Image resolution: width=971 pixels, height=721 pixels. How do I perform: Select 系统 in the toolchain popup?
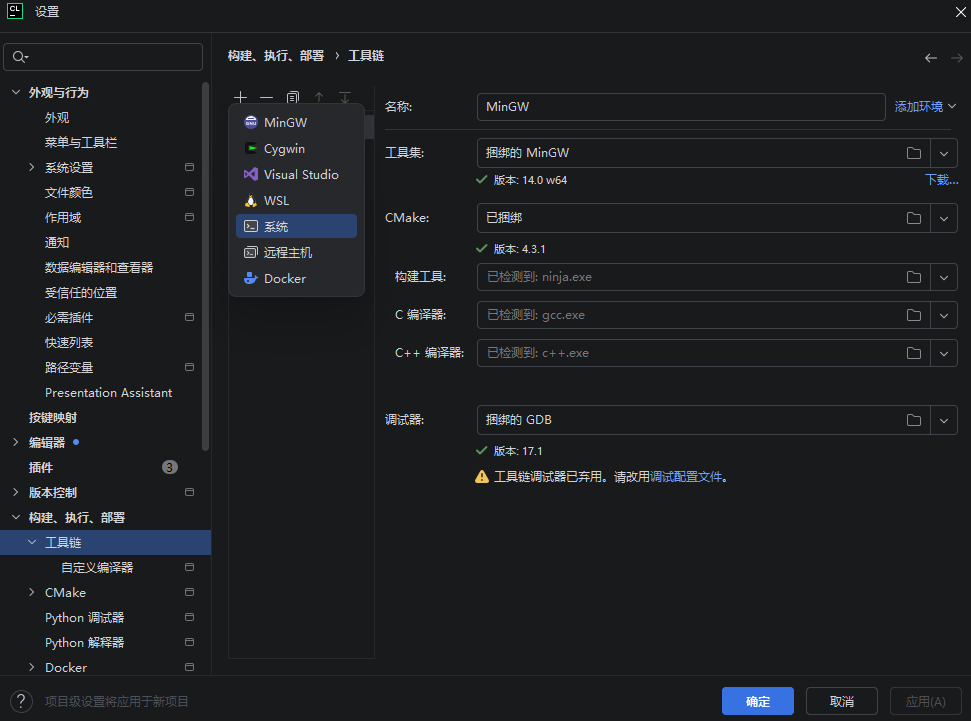(297, 226)
